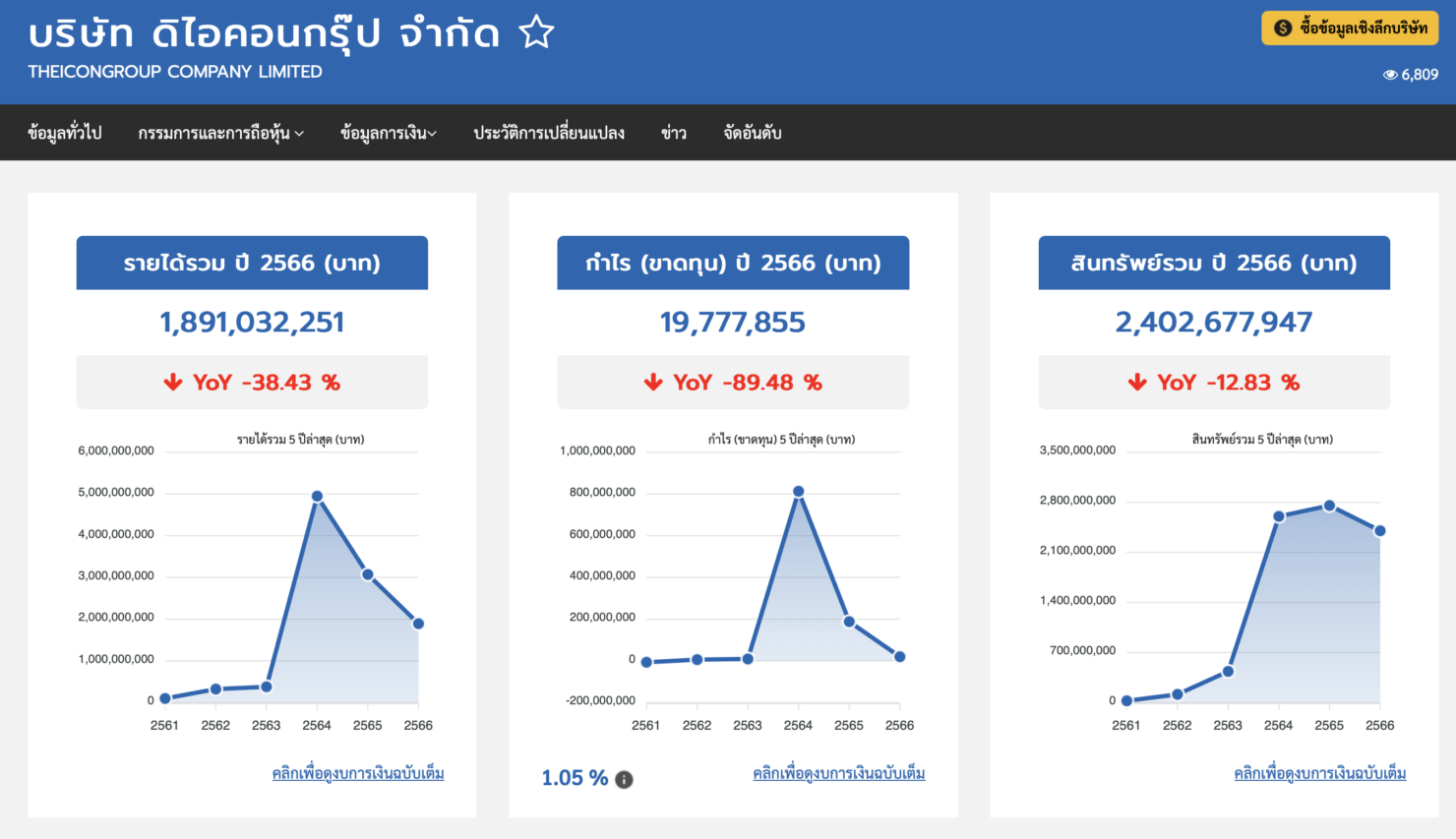Click the revenue value 1,891,032,251
The width and height of the screenshot is (1456, 839).
(x=252, y=323)
